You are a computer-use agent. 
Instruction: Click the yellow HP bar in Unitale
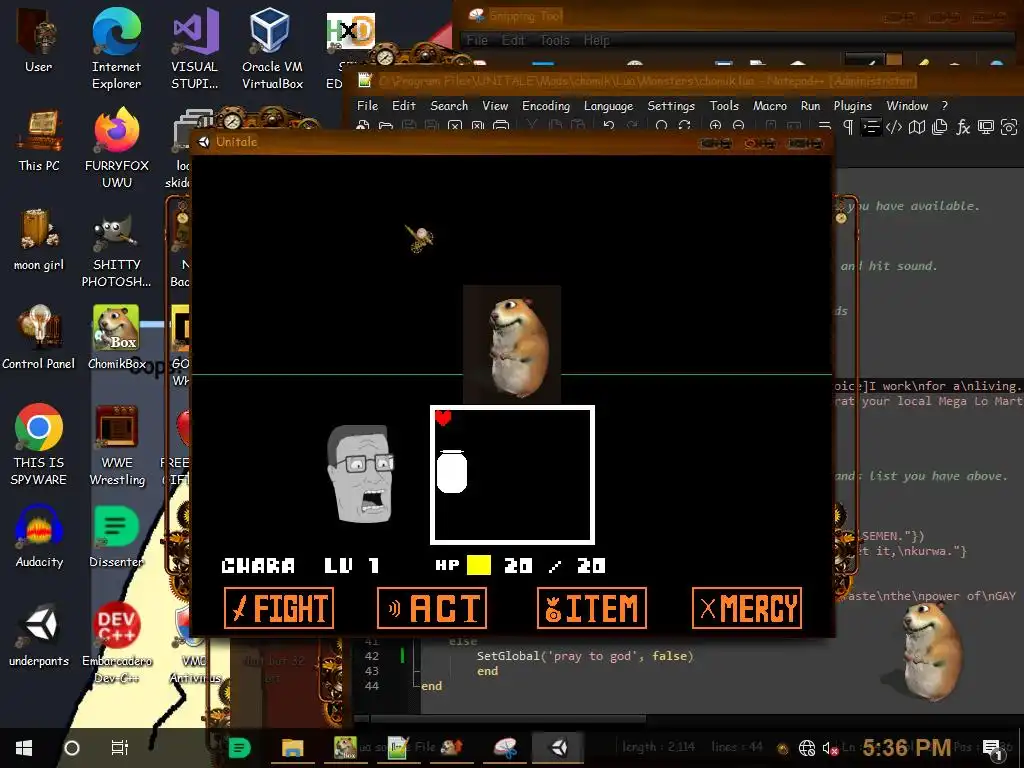479,565
